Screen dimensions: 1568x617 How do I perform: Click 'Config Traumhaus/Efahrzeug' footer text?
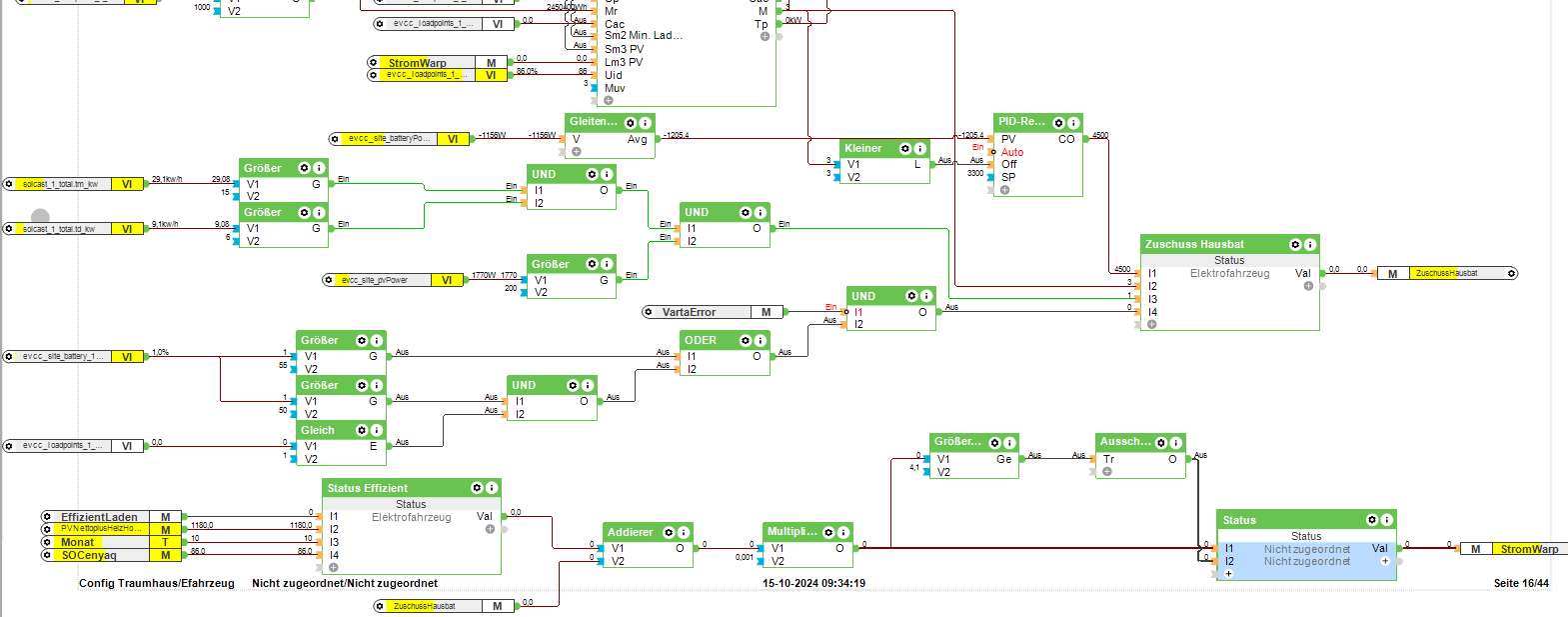click(x=157, y=583)
